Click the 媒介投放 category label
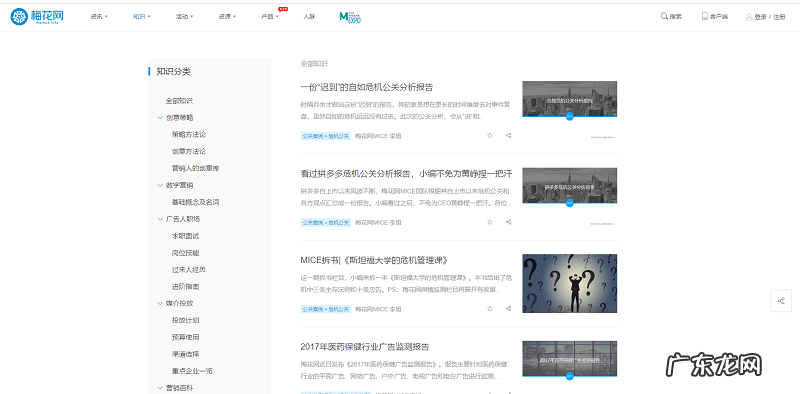The image size is (800, 394). 180,303
